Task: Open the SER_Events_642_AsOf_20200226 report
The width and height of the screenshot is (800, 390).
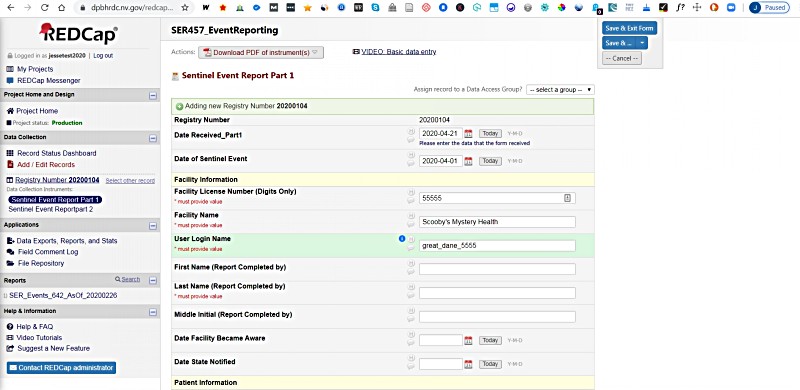Action: 63,296
